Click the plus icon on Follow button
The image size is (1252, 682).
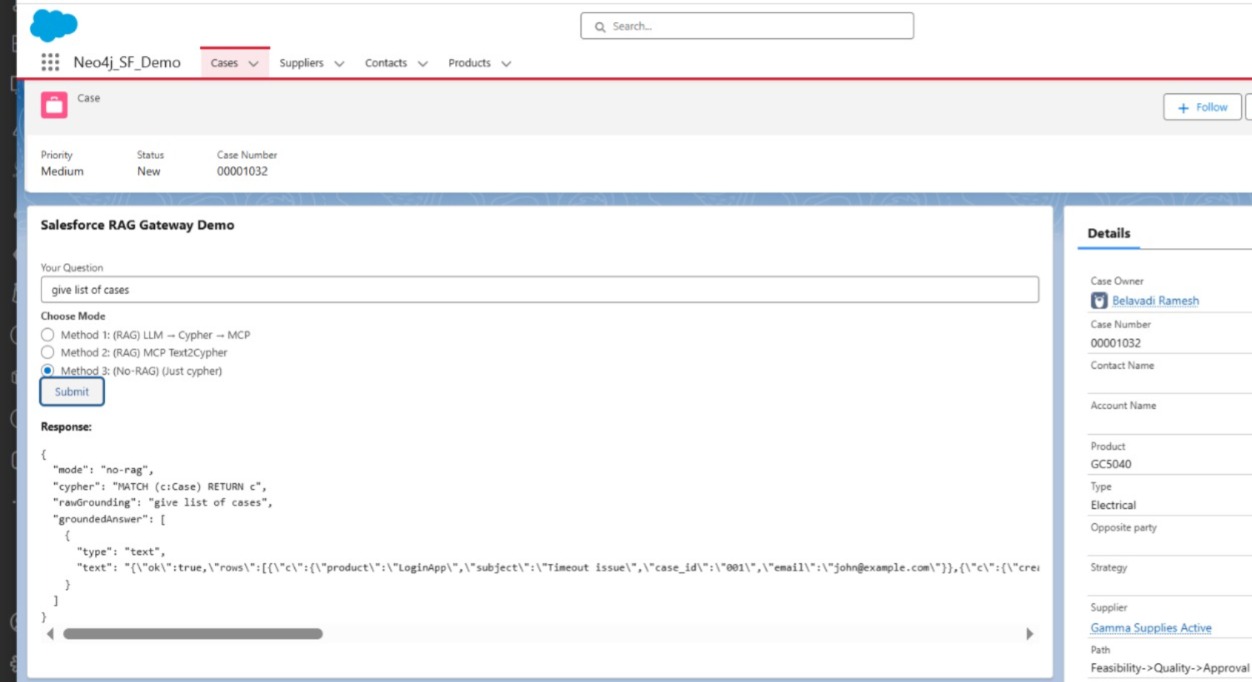pyautogui.click(x=1184, y=108)
